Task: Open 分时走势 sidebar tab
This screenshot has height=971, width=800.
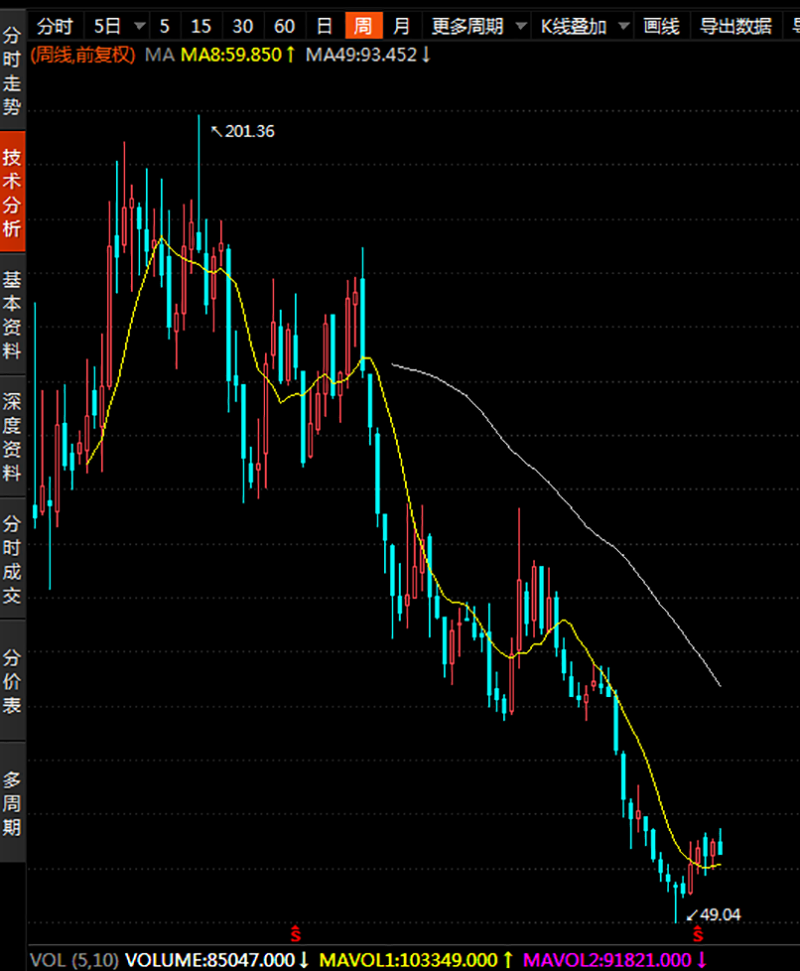Action: coord(12,71)
